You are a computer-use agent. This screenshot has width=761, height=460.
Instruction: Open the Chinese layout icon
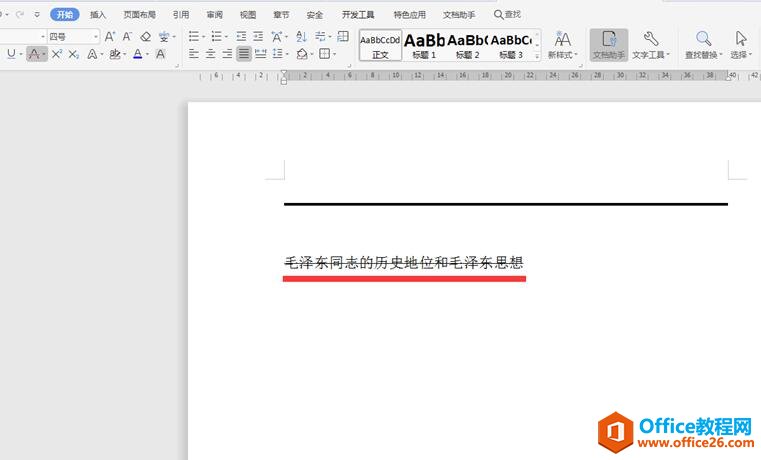click(x=277, y=36)
